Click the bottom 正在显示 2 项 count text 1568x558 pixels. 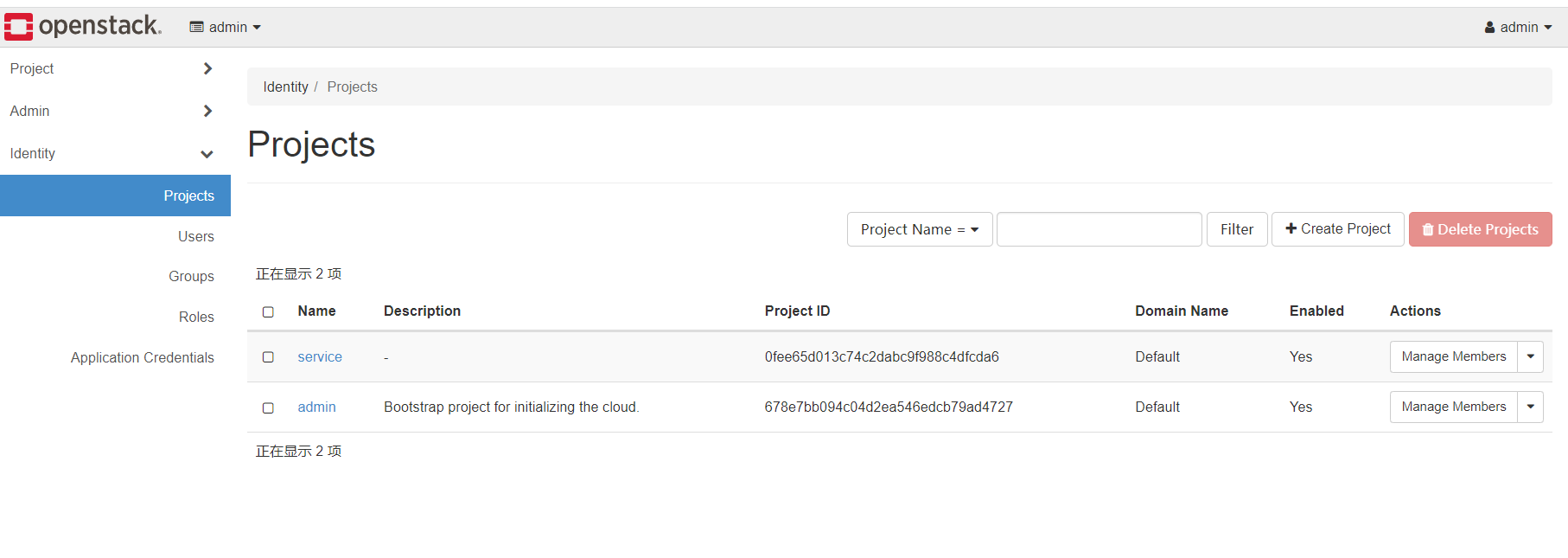(298, 452)
